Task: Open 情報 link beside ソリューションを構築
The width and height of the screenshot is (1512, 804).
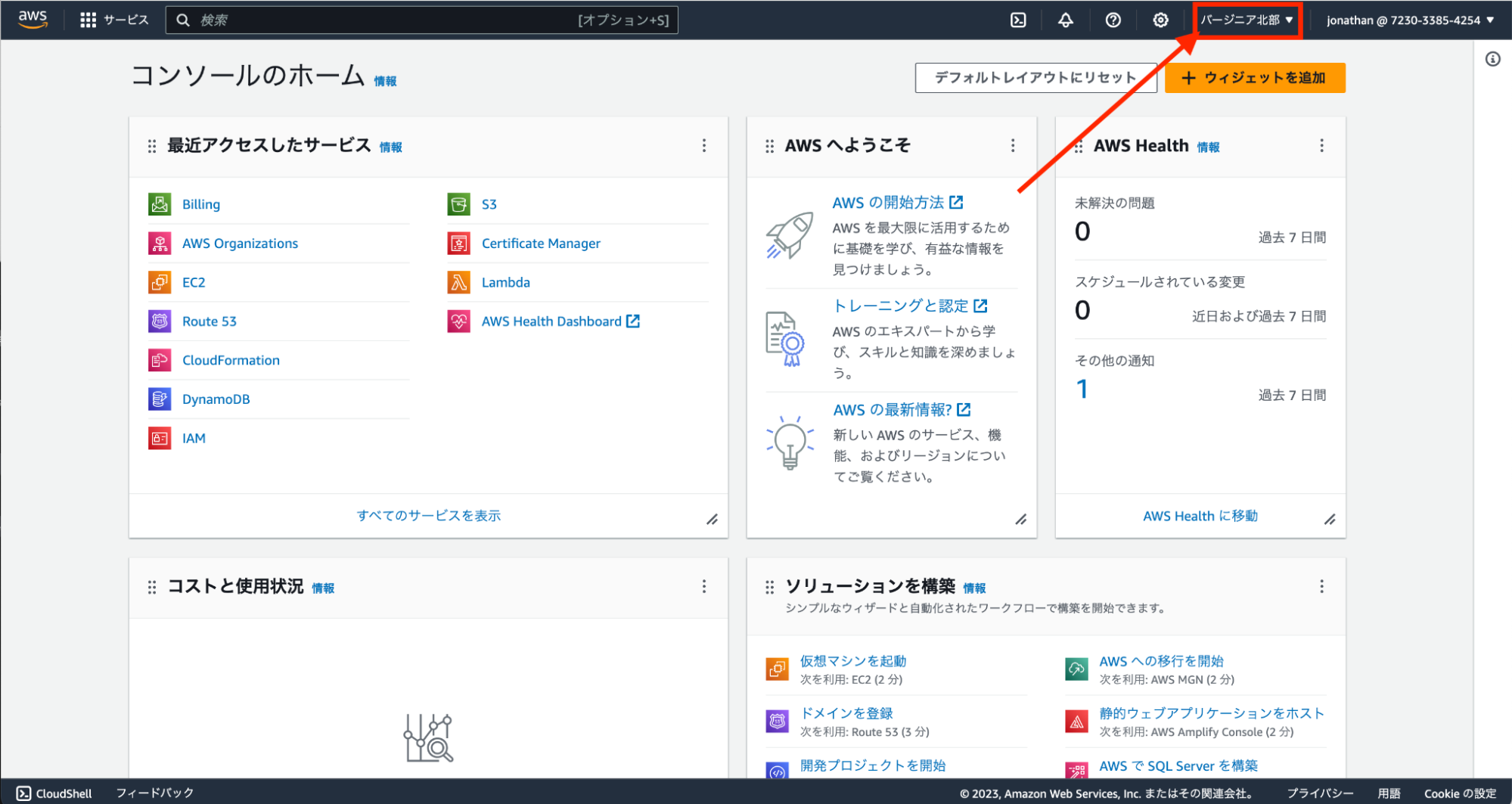Action: tap(974, 588)
